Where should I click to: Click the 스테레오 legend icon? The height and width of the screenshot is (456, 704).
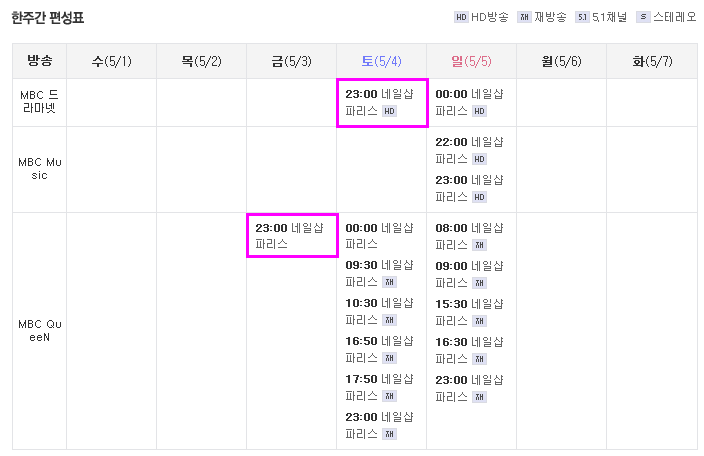coord(643,18)
